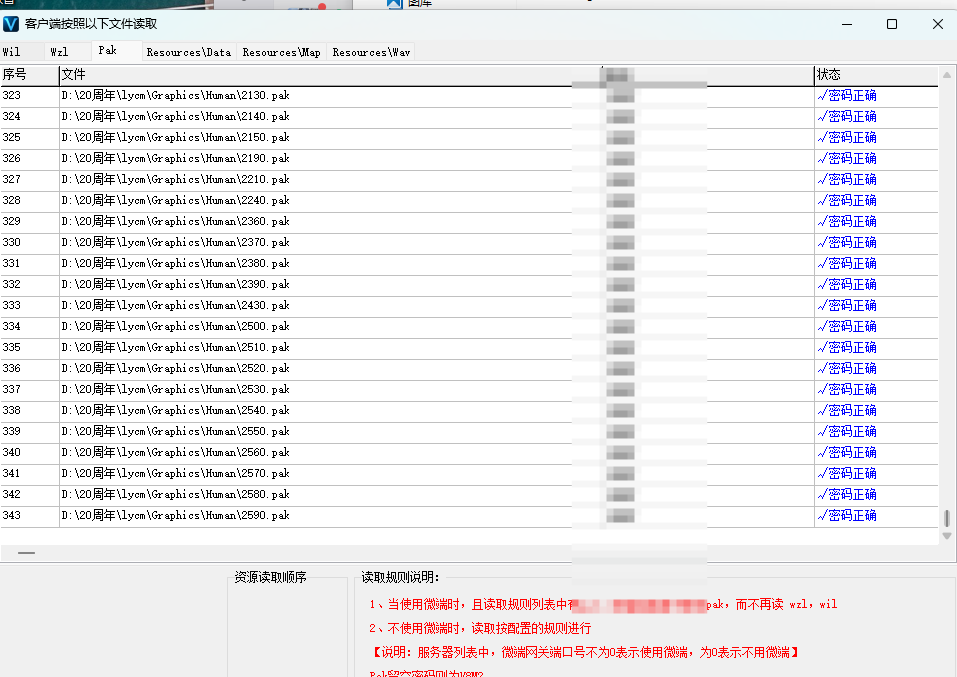Select row with Human\2540.pak

coord(469,411)
